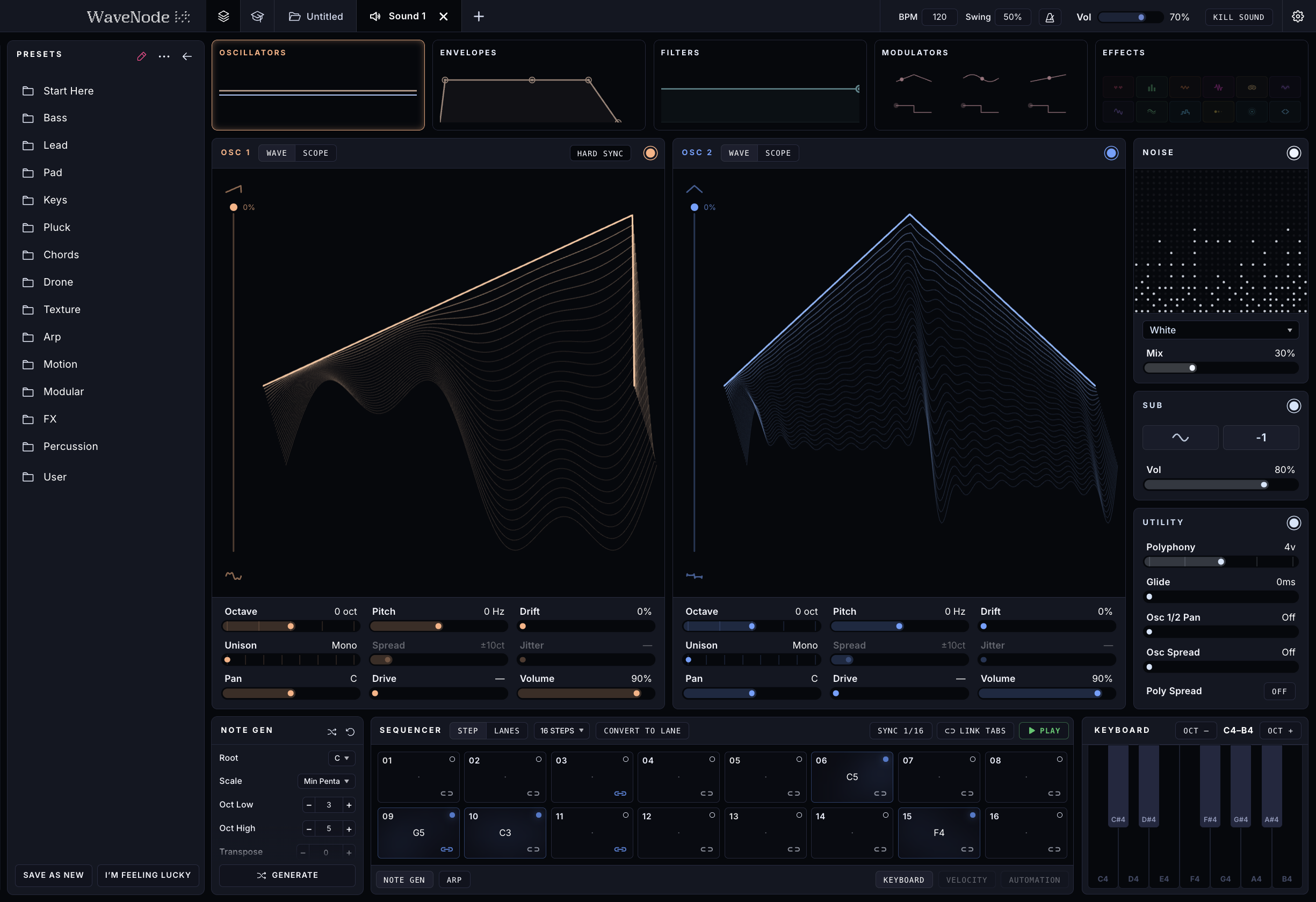The height and width of the screenshot is (902, 1316).
Task: Expand the Pluck preset folder
Action: [106, 228]
